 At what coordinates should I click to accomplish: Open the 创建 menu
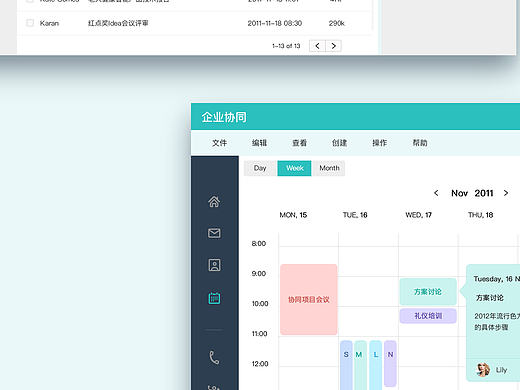pyautogui.click(x=339, y=143)
